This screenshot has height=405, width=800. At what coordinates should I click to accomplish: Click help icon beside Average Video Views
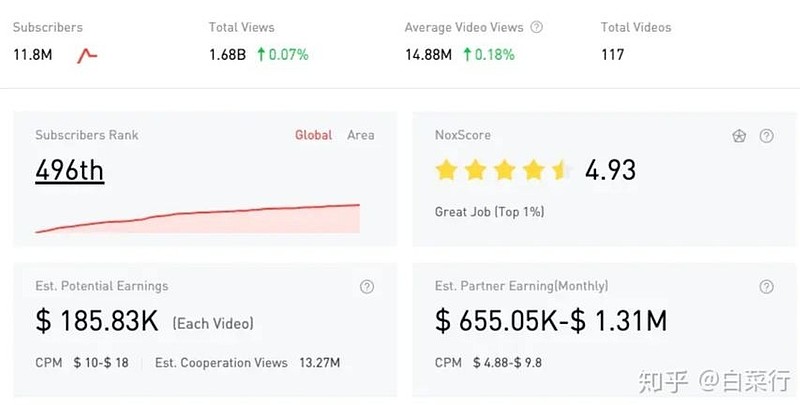point(537,28)
